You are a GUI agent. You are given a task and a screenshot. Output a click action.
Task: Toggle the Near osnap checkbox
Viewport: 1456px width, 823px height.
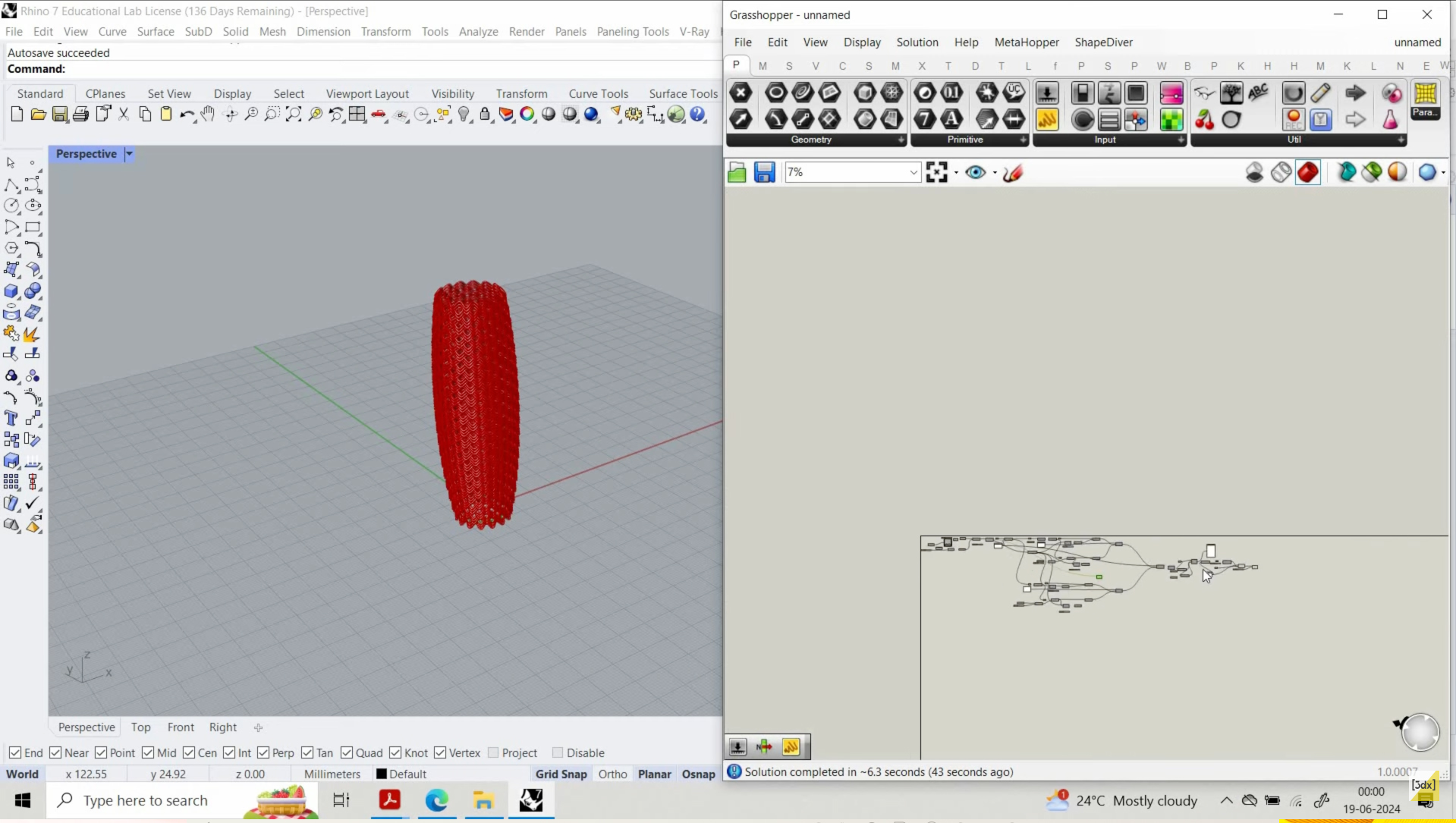tap(55, 752)
